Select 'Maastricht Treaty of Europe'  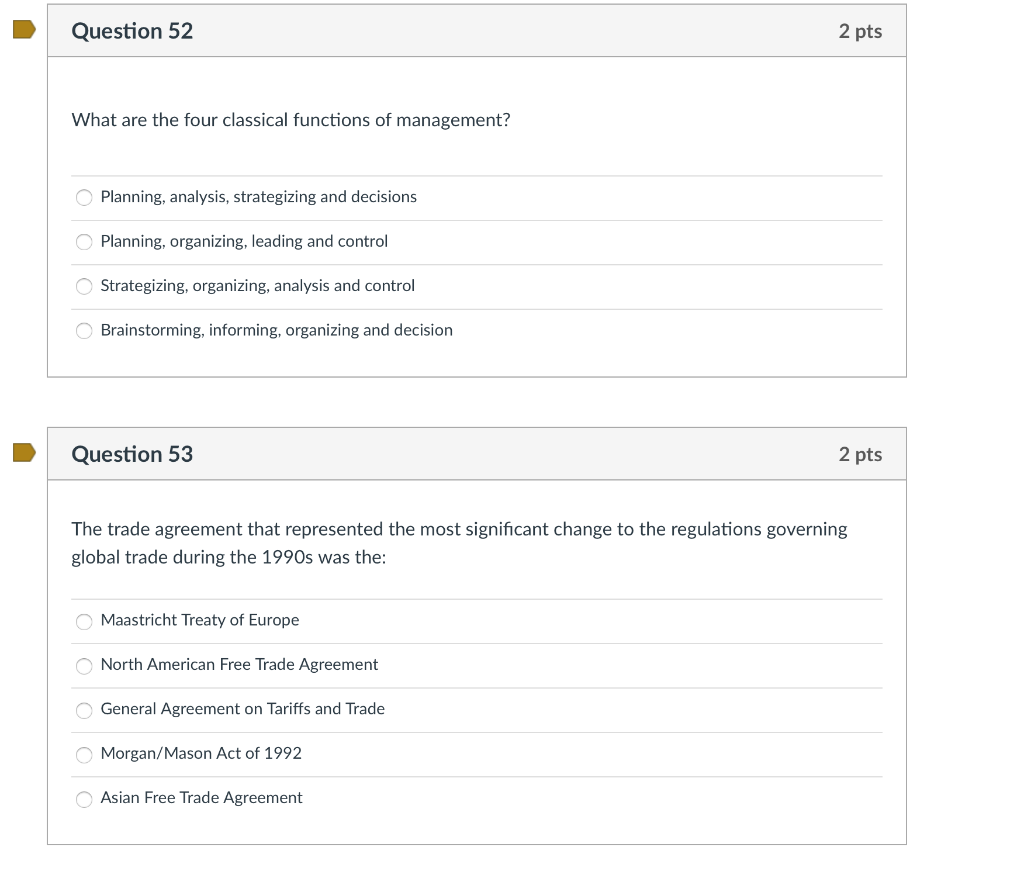[84, 621]
